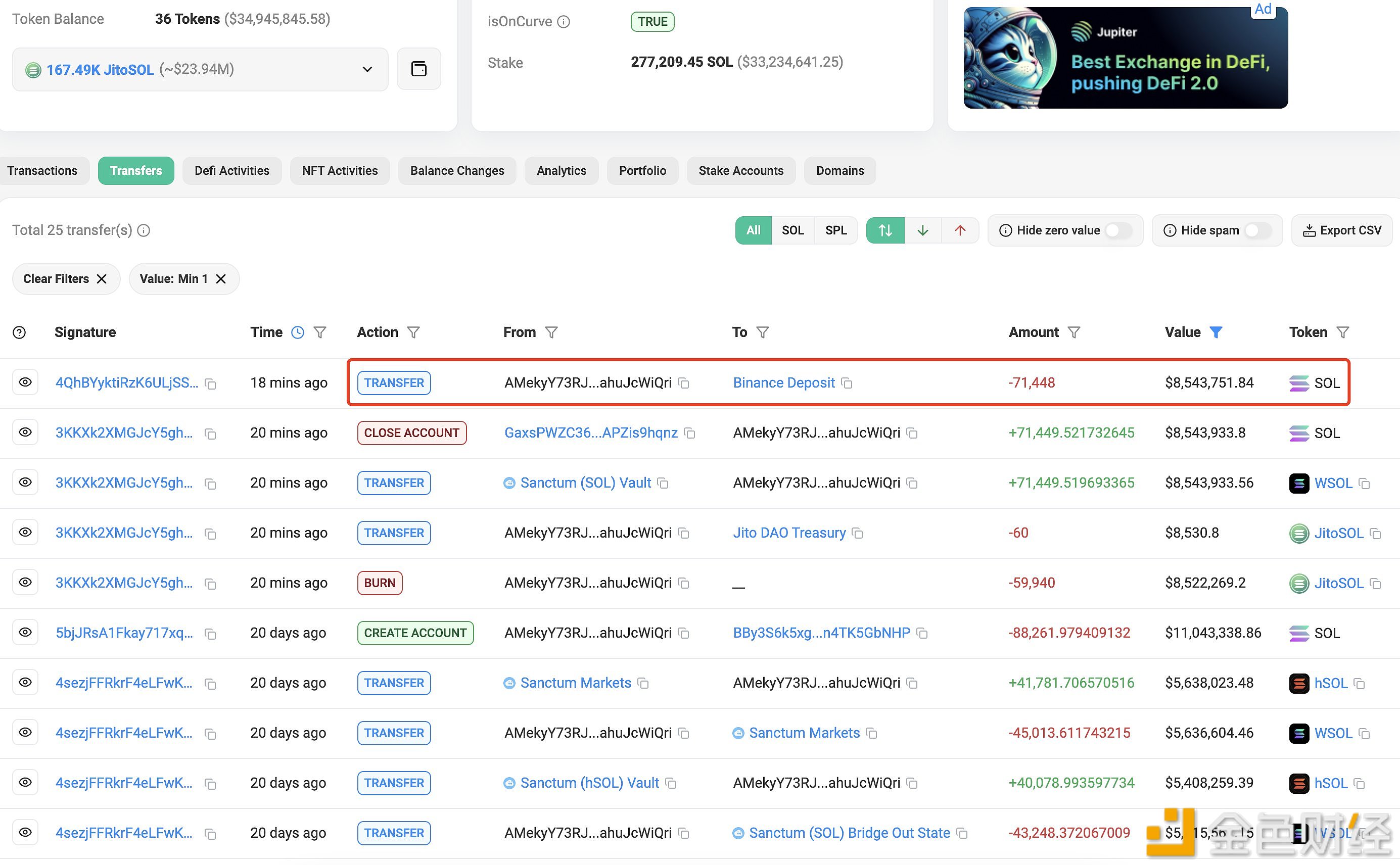1400x865 pixels.
Task: Toggle the Hide spam switch
Action: (1258, 230)
